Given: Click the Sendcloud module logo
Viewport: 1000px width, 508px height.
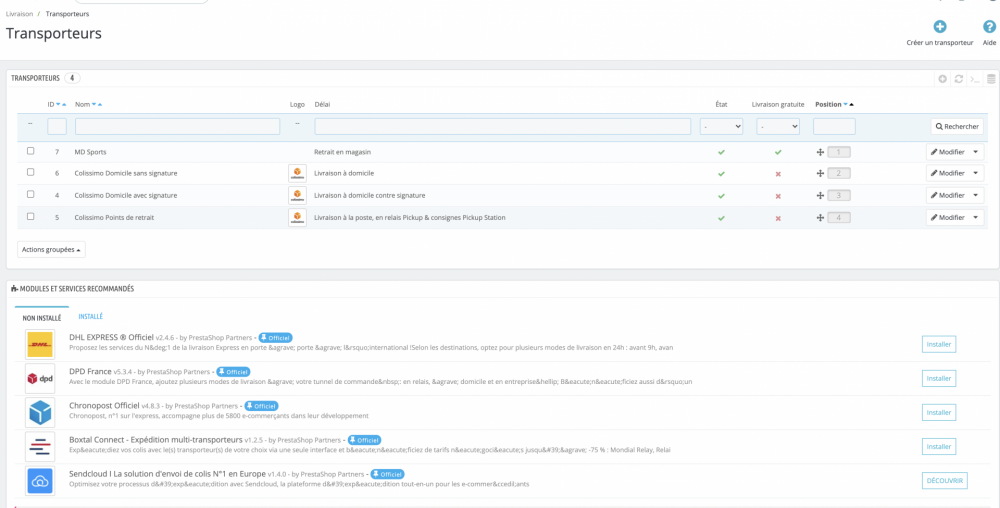Looking at the screenshot, I should point(40,481).
